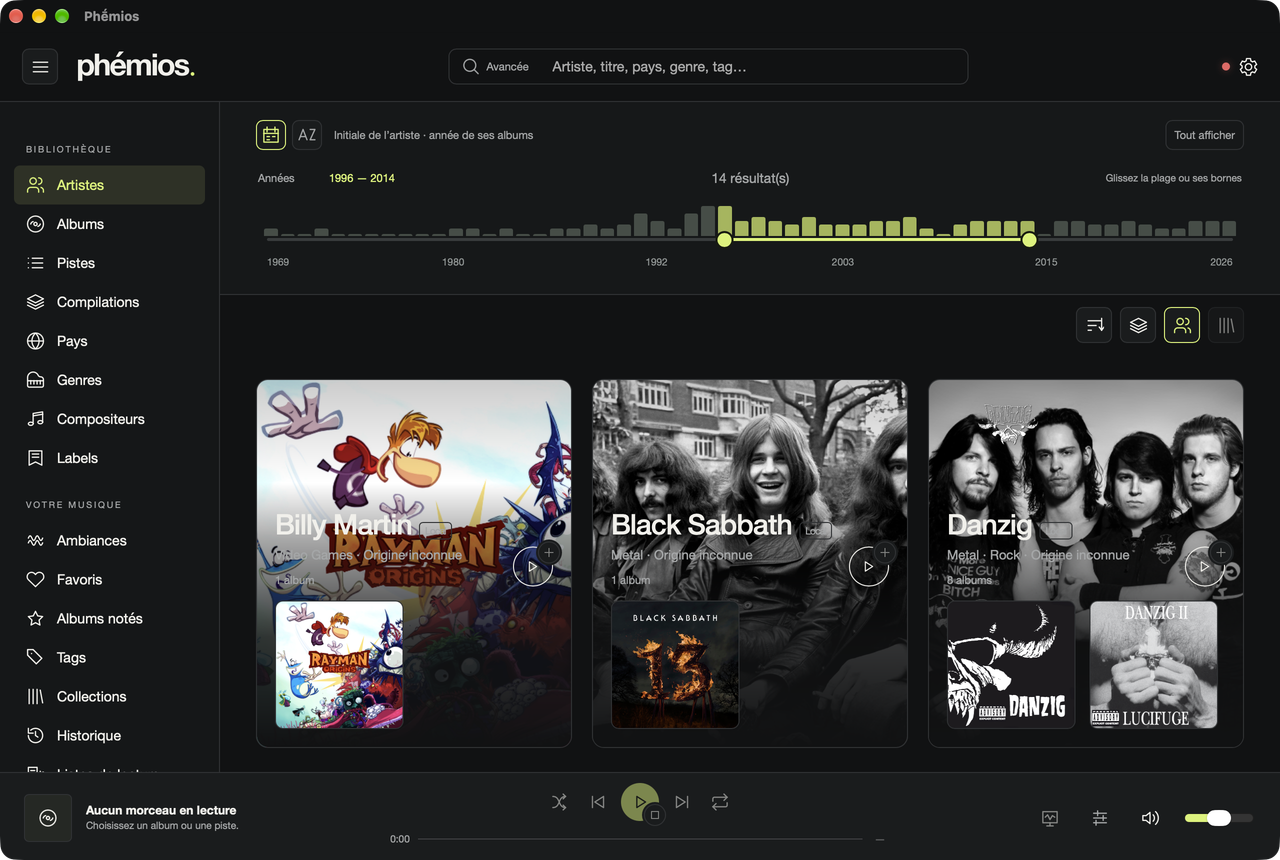Play Black Sabbath artist

point(868,566)
